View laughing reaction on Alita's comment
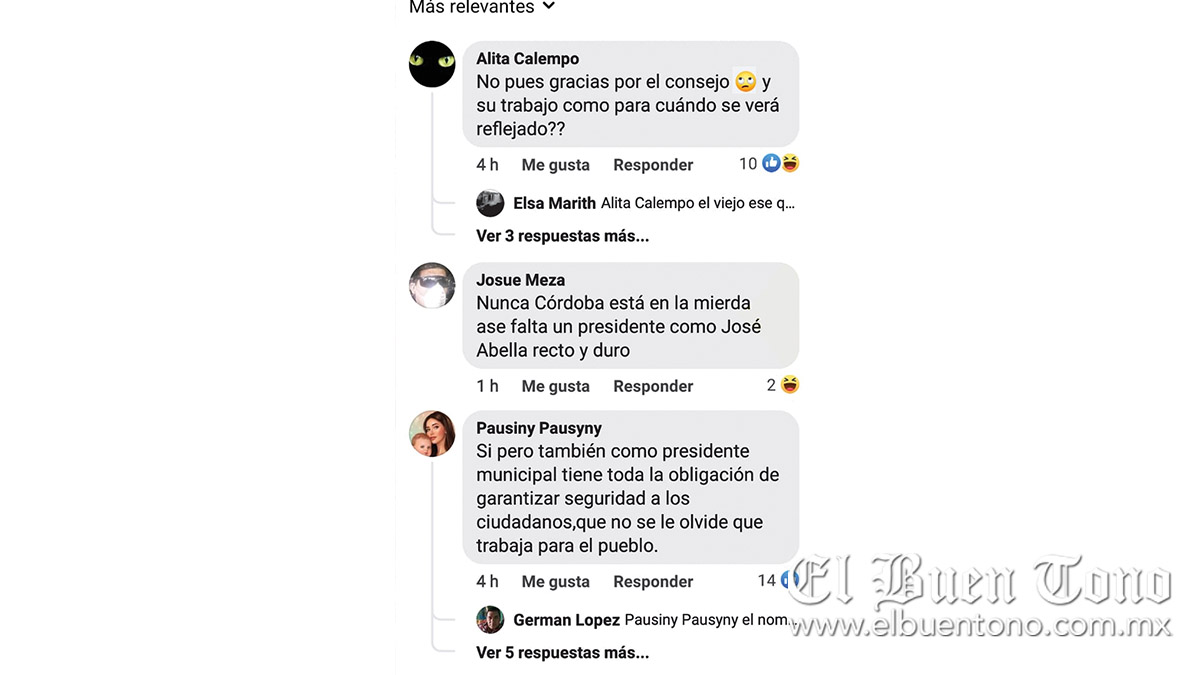1200x675 pixels. pos(790,163)
